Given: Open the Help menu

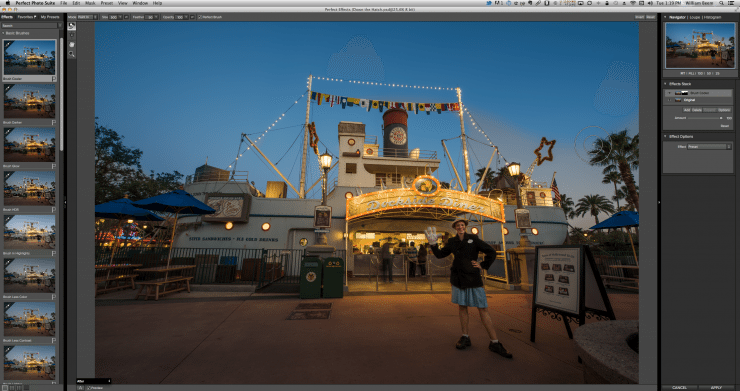Looking at the screenshot, I should [x=158, y=3].
